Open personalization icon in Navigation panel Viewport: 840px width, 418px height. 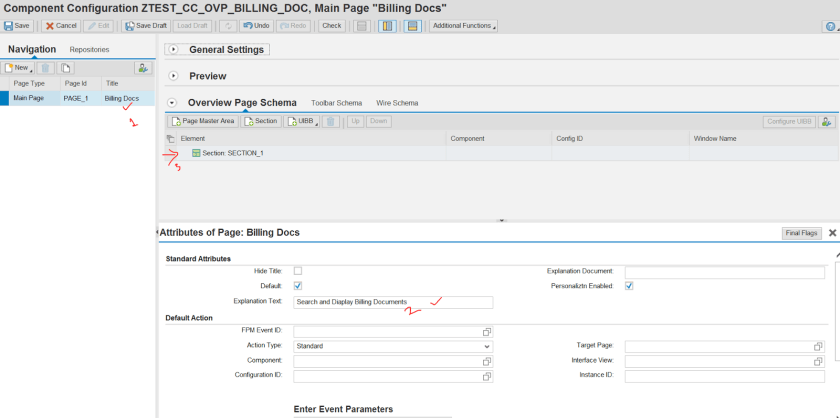pos(143,68)
